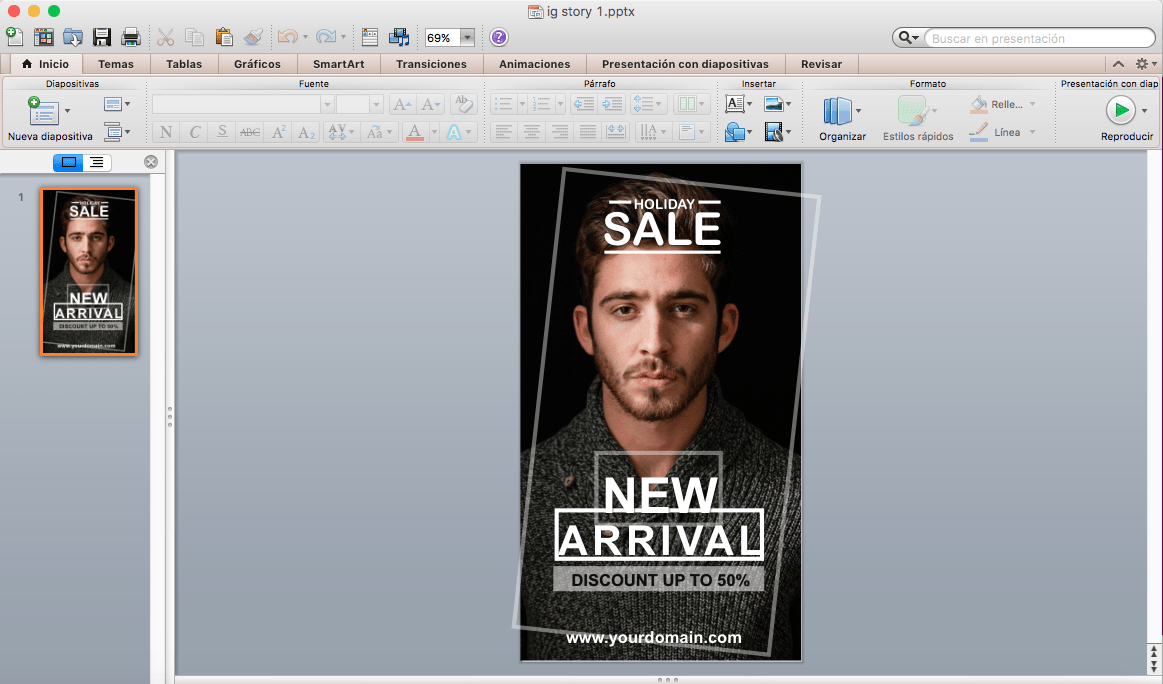Open the media browser film icon
Viewport: 1163px width, 684px height.
point(399,38)
